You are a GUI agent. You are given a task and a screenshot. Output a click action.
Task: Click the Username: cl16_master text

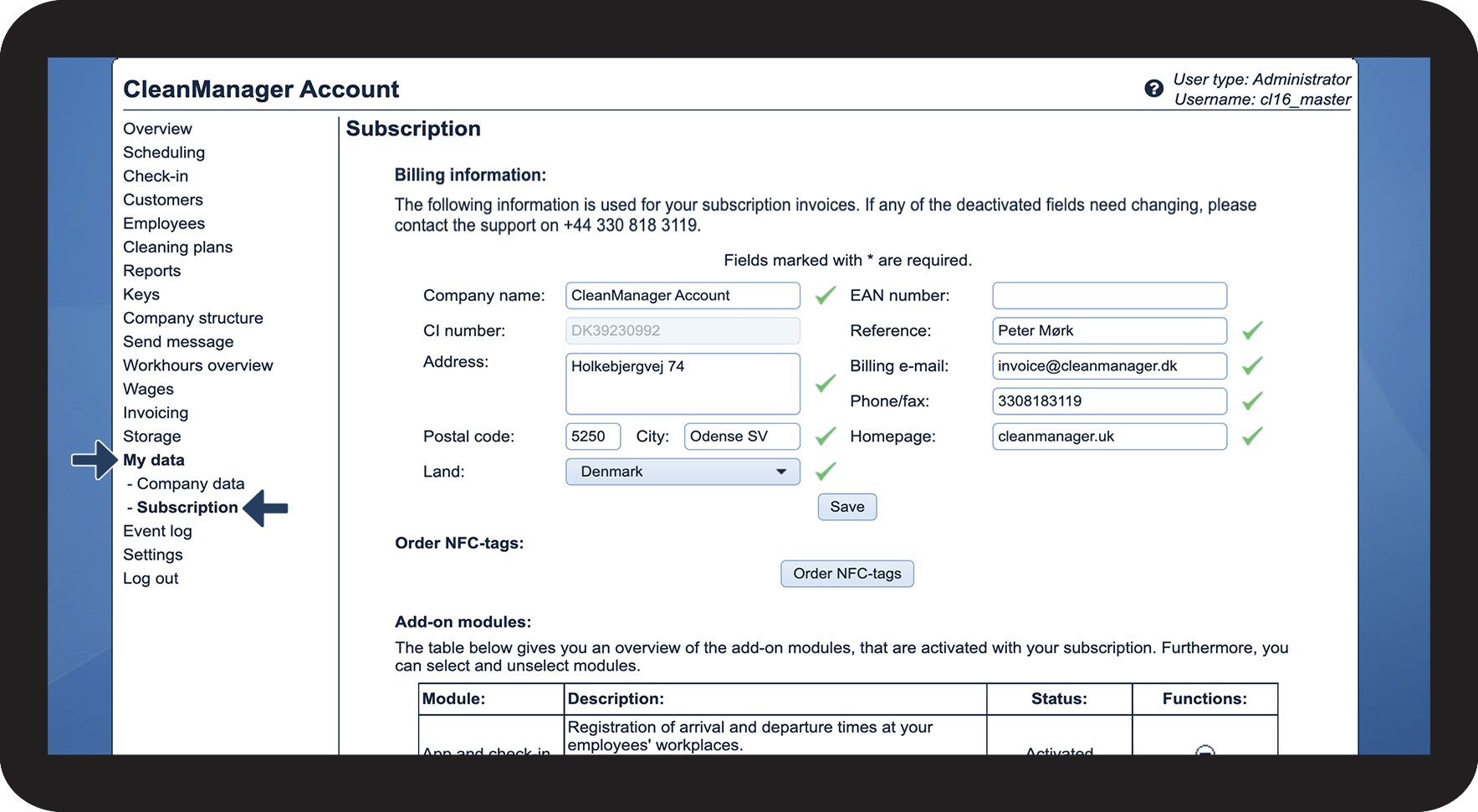click(1262, 100)
